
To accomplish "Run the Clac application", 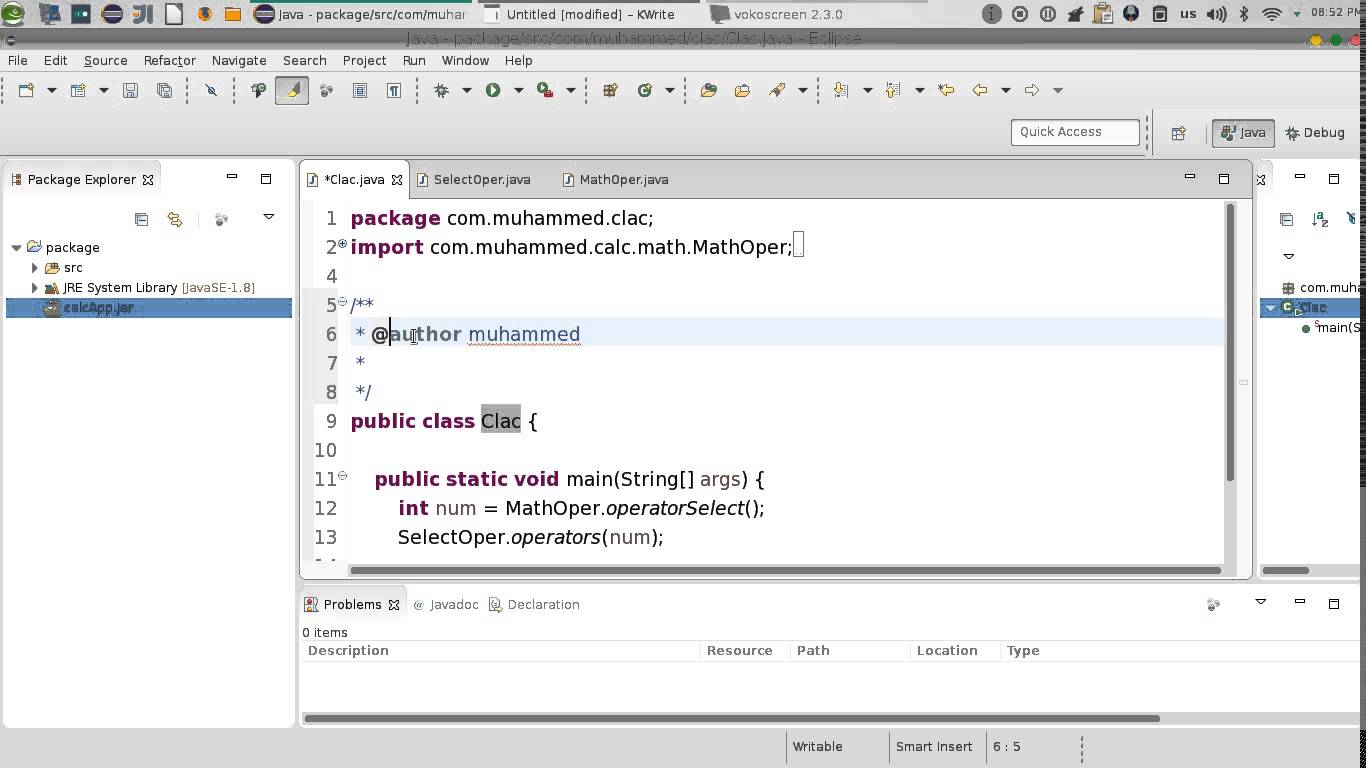I will [491, 90].
